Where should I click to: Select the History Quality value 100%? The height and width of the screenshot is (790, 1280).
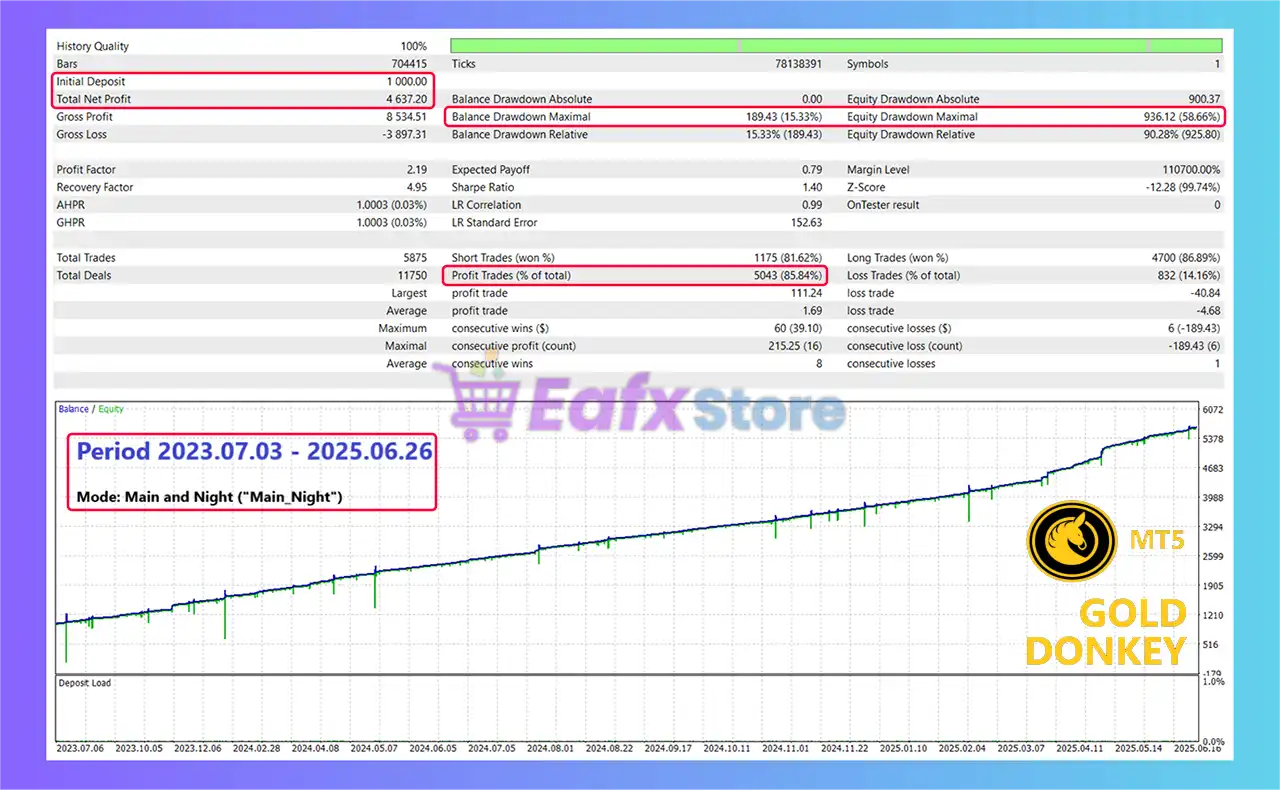tap(413, 46)
